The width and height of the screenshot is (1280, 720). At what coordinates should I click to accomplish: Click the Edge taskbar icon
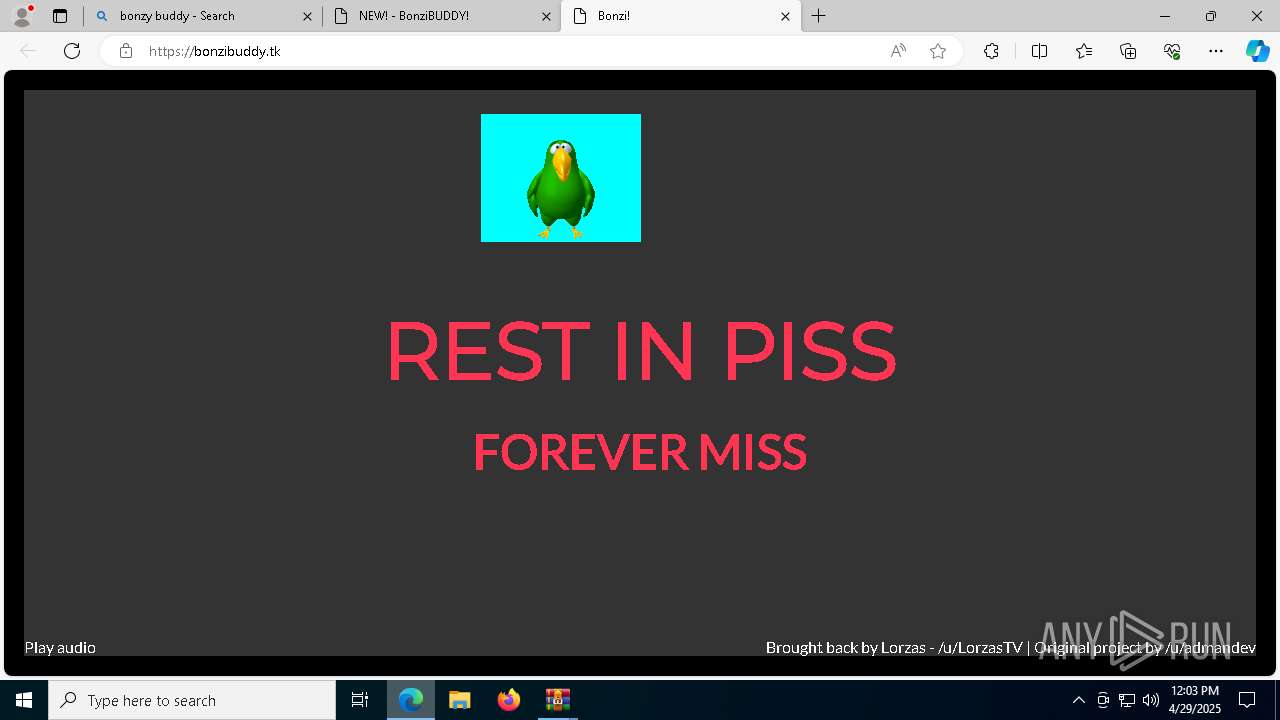click(x=411, y=700)
